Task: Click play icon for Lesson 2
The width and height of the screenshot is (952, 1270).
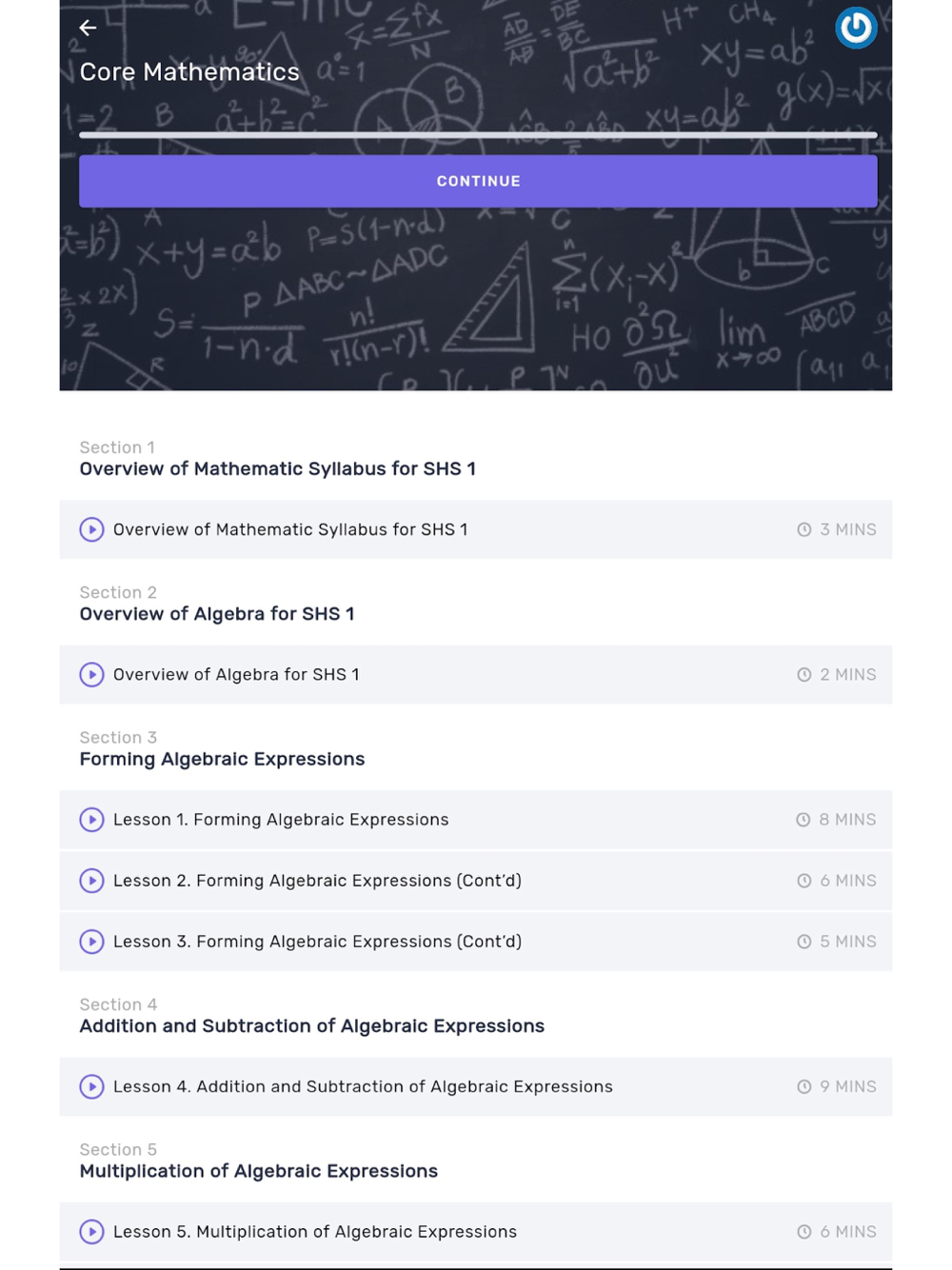Action: click(91, 881)
